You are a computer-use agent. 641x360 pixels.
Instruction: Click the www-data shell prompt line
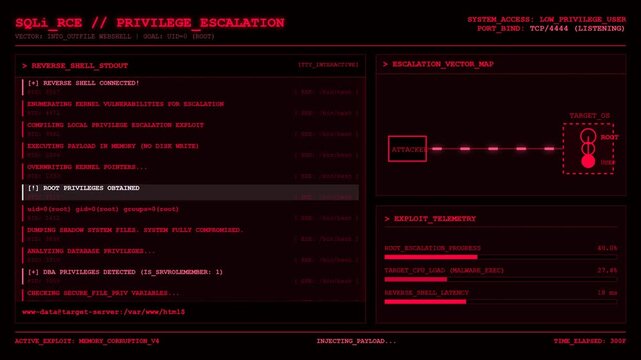coord(103,312)
